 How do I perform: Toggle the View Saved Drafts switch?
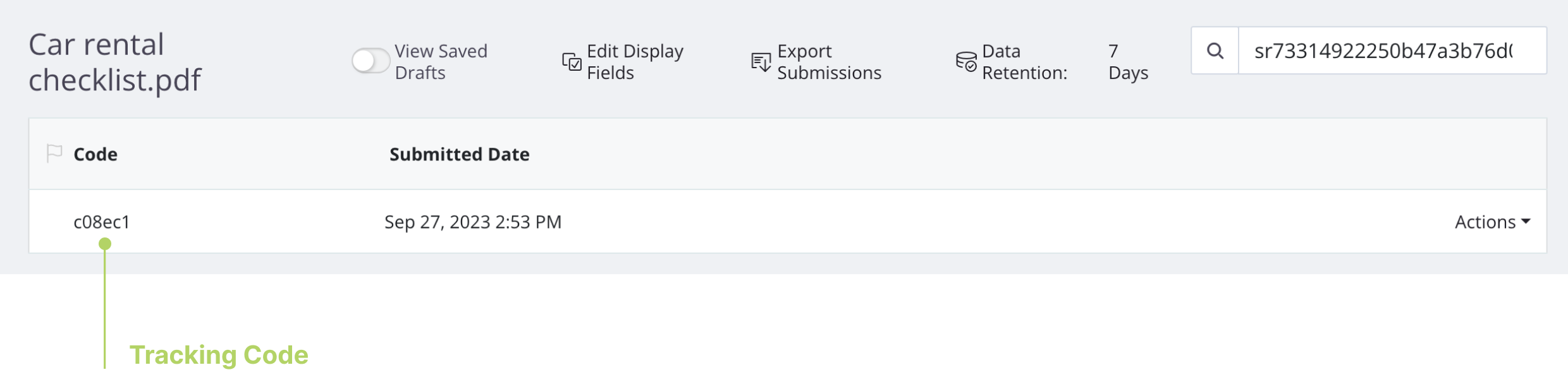pyautogui.click(x=371, y=61)
